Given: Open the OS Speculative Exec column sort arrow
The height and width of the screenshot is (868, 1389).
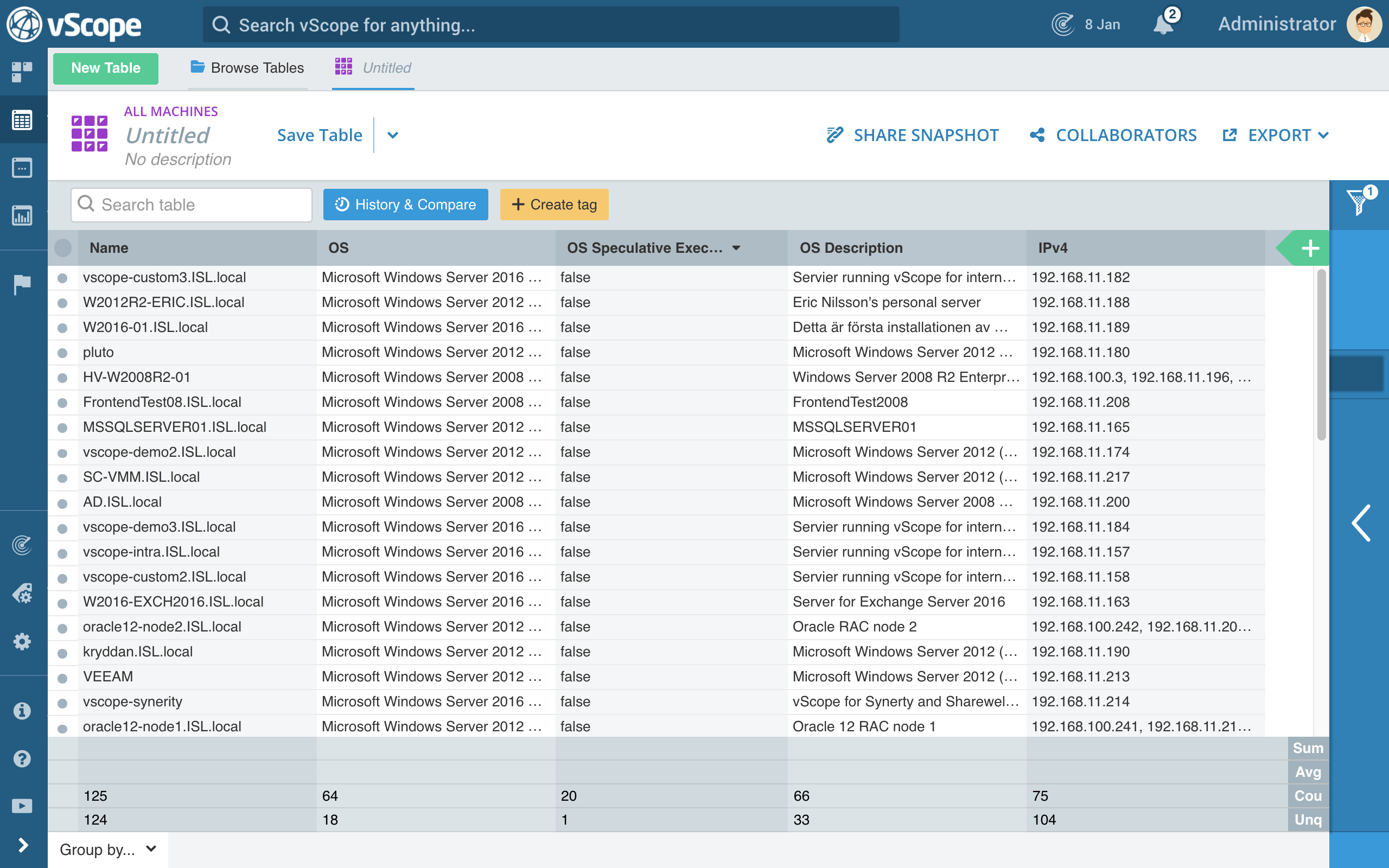Looking at the screenshot, I should coord(736,248).
